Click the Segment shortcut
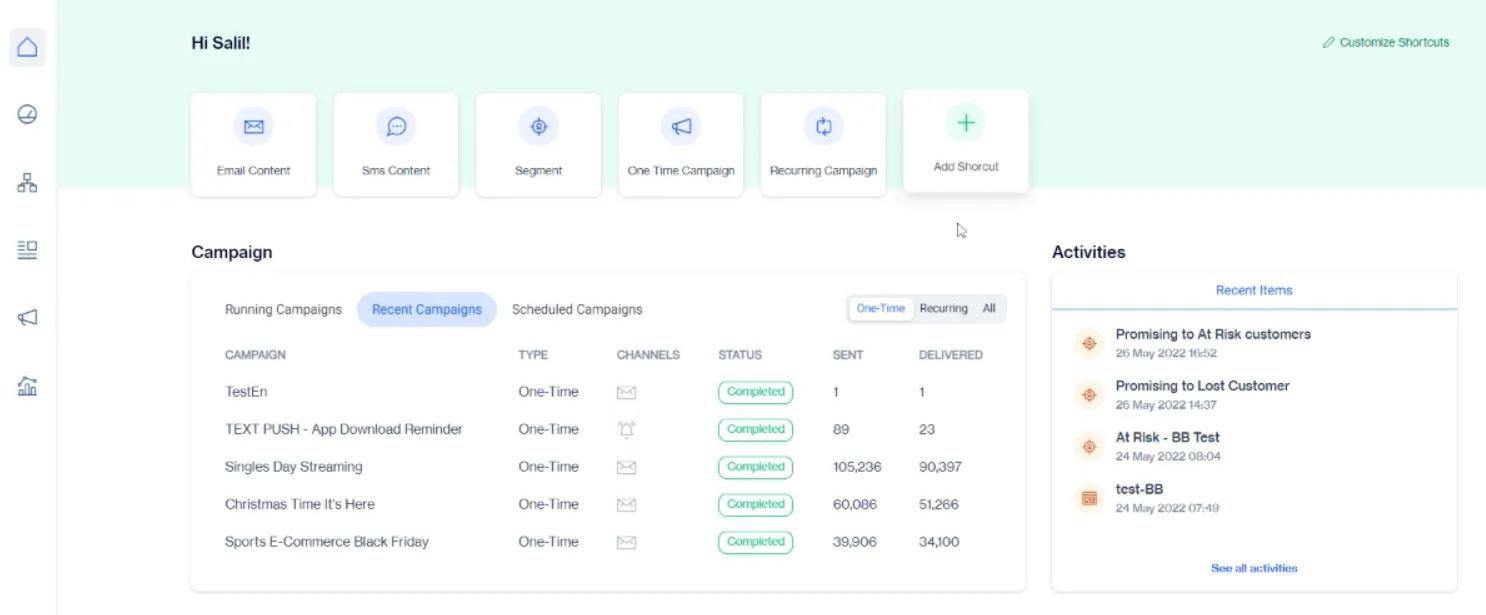 point(538,144)
